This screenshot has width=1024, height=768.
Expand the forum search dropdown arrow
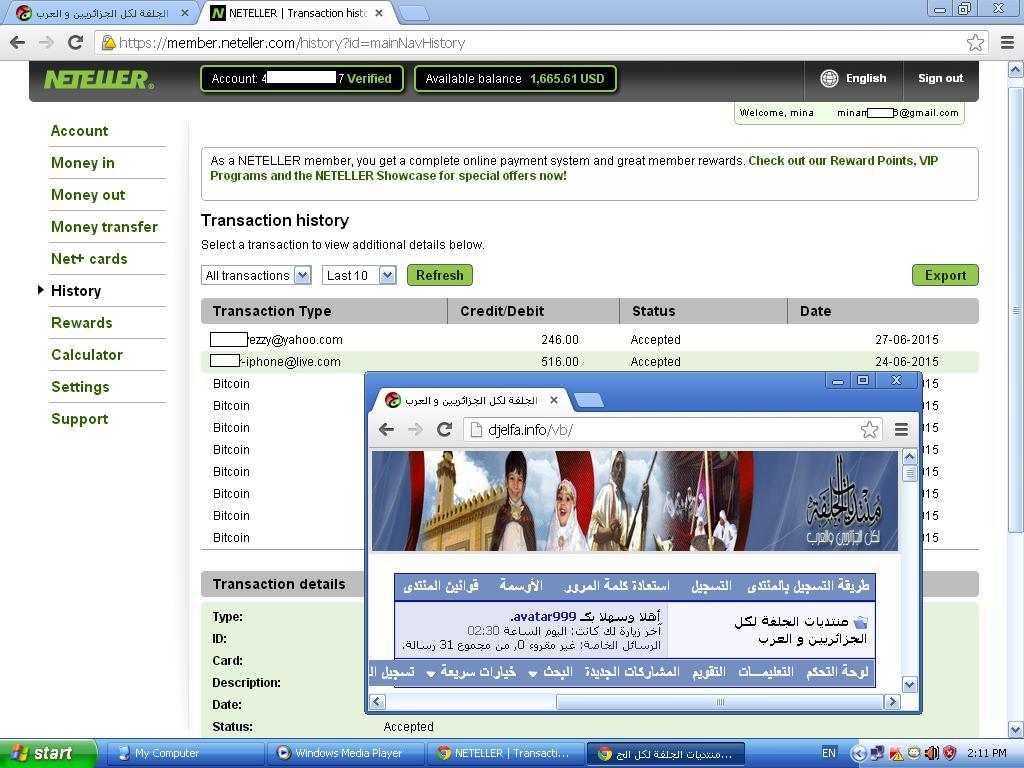click(533, 673)
